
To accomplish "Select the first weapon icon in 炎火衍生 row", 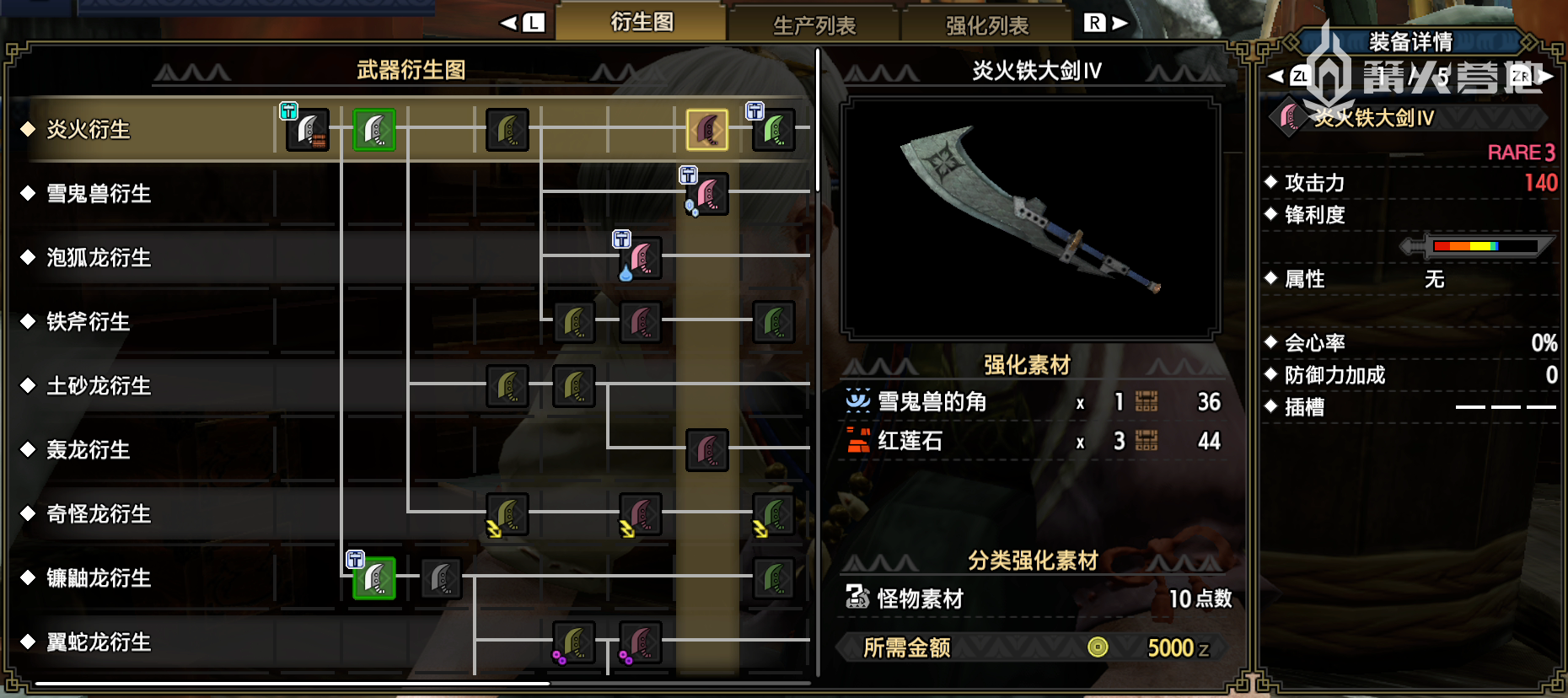I will coord(308,130).
